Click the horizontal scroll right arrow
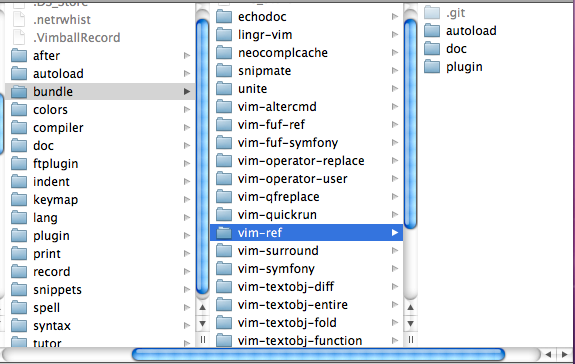Image resolution: width=575 pixels, height=364 pixels. pos(565,354)
